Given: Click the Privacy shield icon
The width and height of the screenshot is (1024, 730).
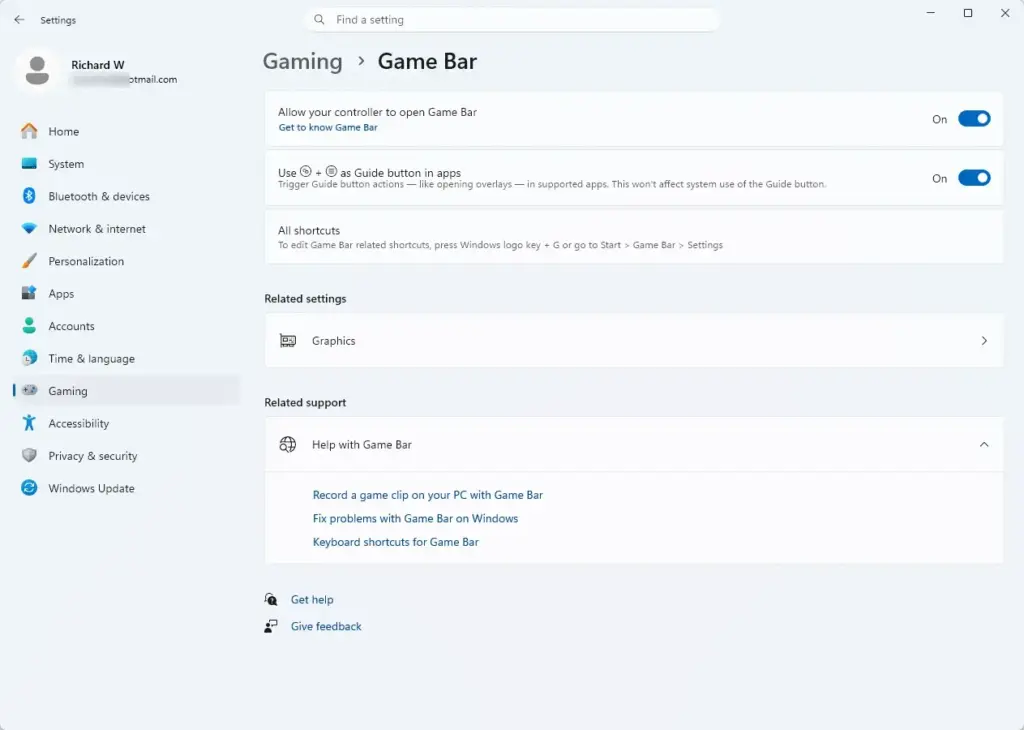Looking at the screenshot, I should [29, 455].
